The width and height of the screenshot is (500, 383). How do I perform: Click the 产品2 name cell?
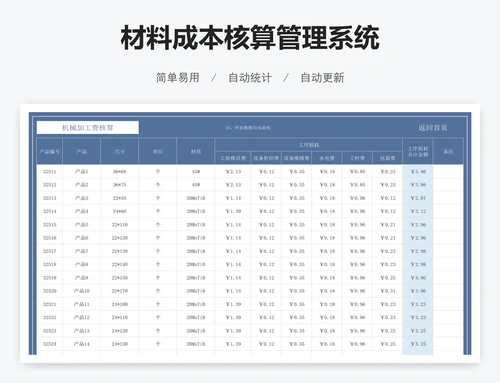(x=81, y=185)
